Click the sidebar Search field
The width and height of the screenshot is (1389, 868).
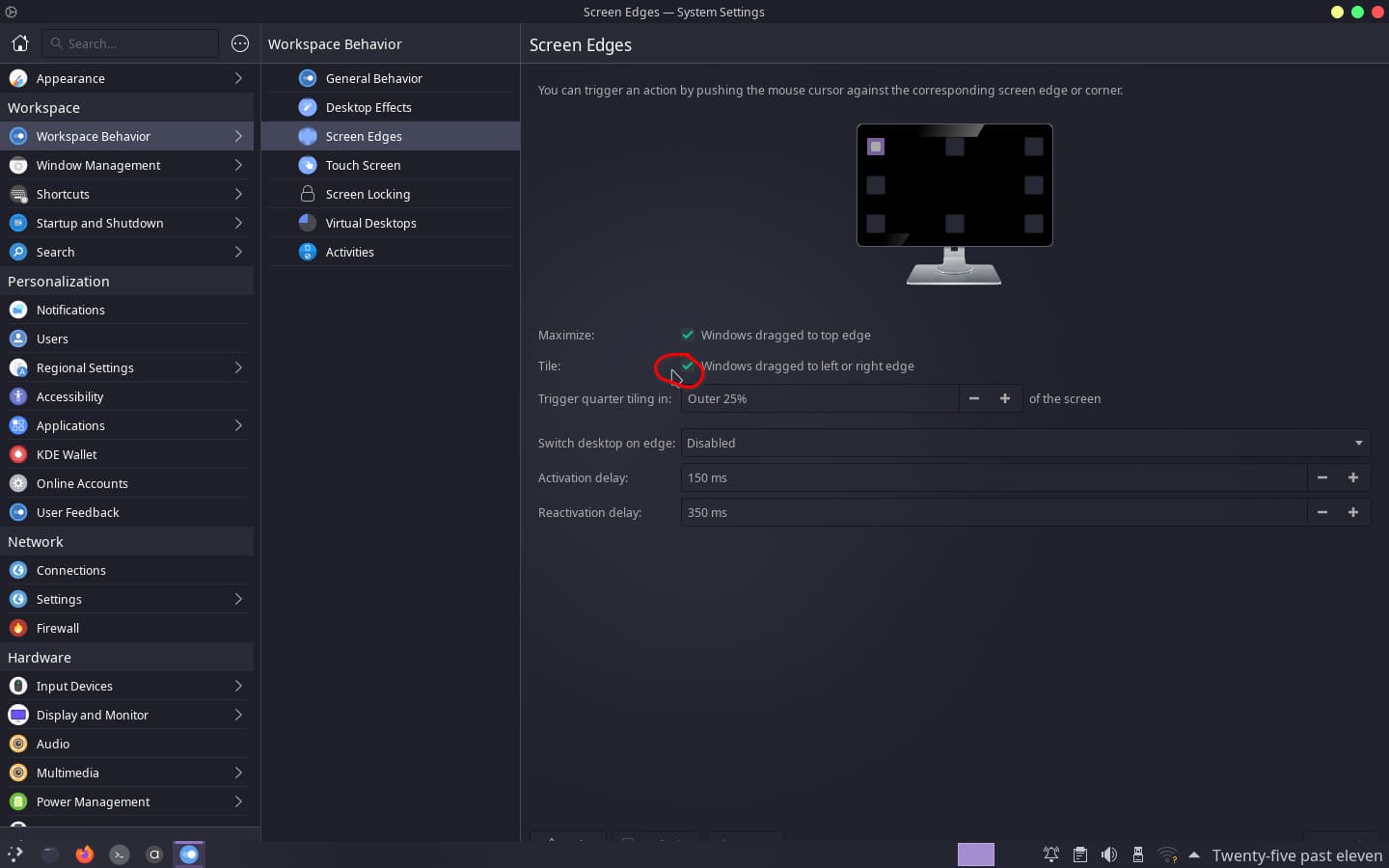[130, 43]
